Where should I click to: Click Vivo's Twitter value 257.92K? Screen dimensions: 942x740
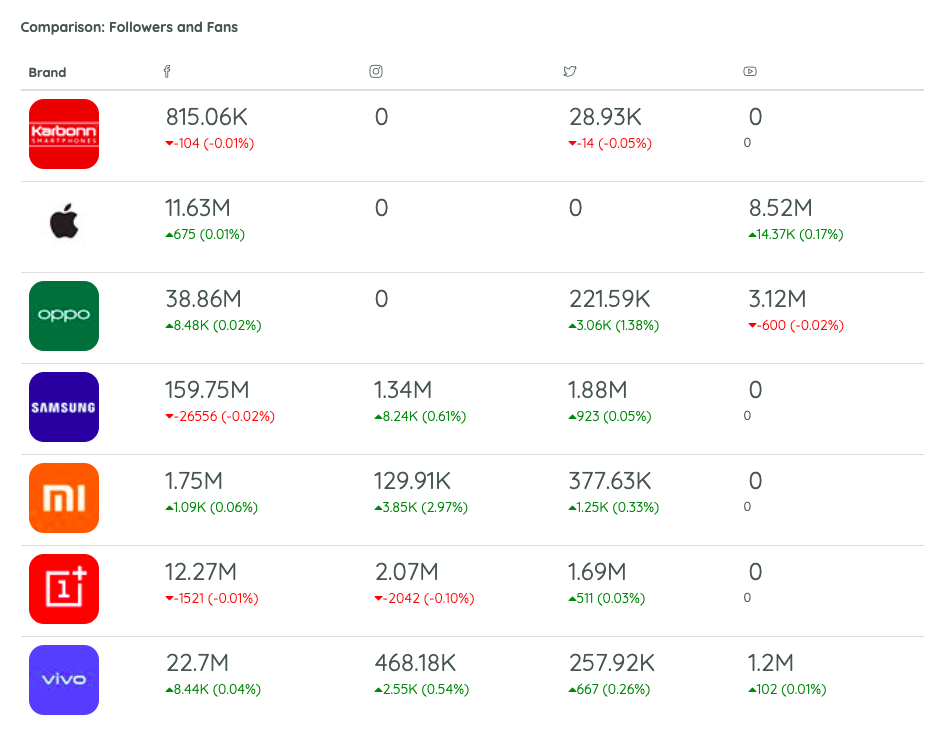coord(612,664)
